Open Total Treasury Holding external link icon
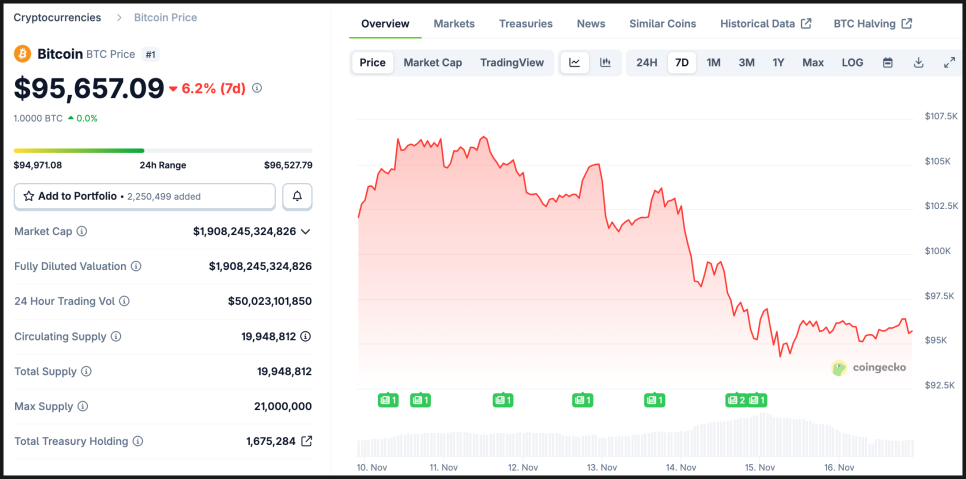This screenshot has height=479, width=966. 307,441
